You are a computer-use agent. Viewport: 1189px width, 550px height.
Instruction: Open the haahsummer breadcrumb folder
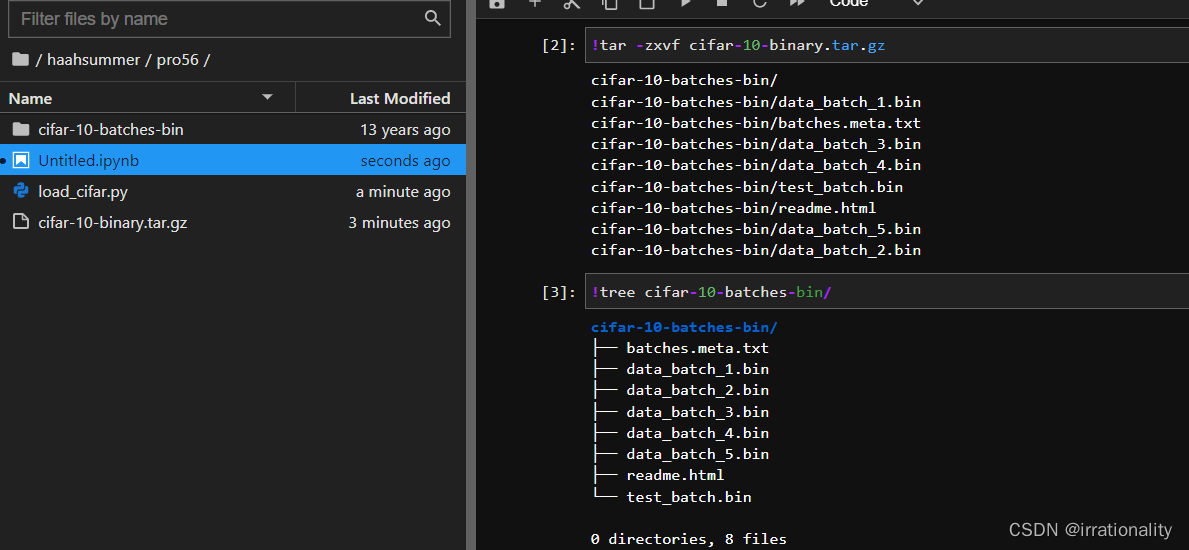(x=93, y=60)
